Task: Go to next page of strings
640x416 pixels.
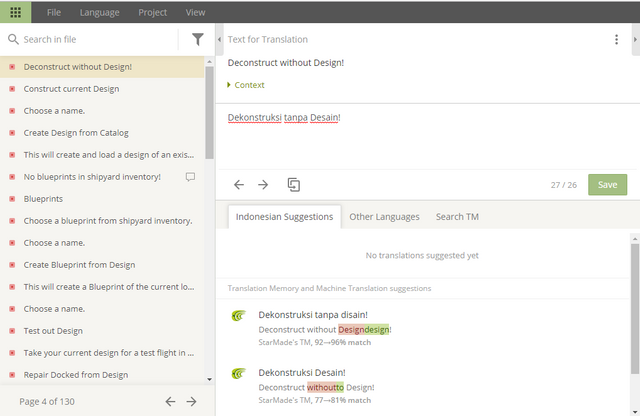Action: click(192, 401)
